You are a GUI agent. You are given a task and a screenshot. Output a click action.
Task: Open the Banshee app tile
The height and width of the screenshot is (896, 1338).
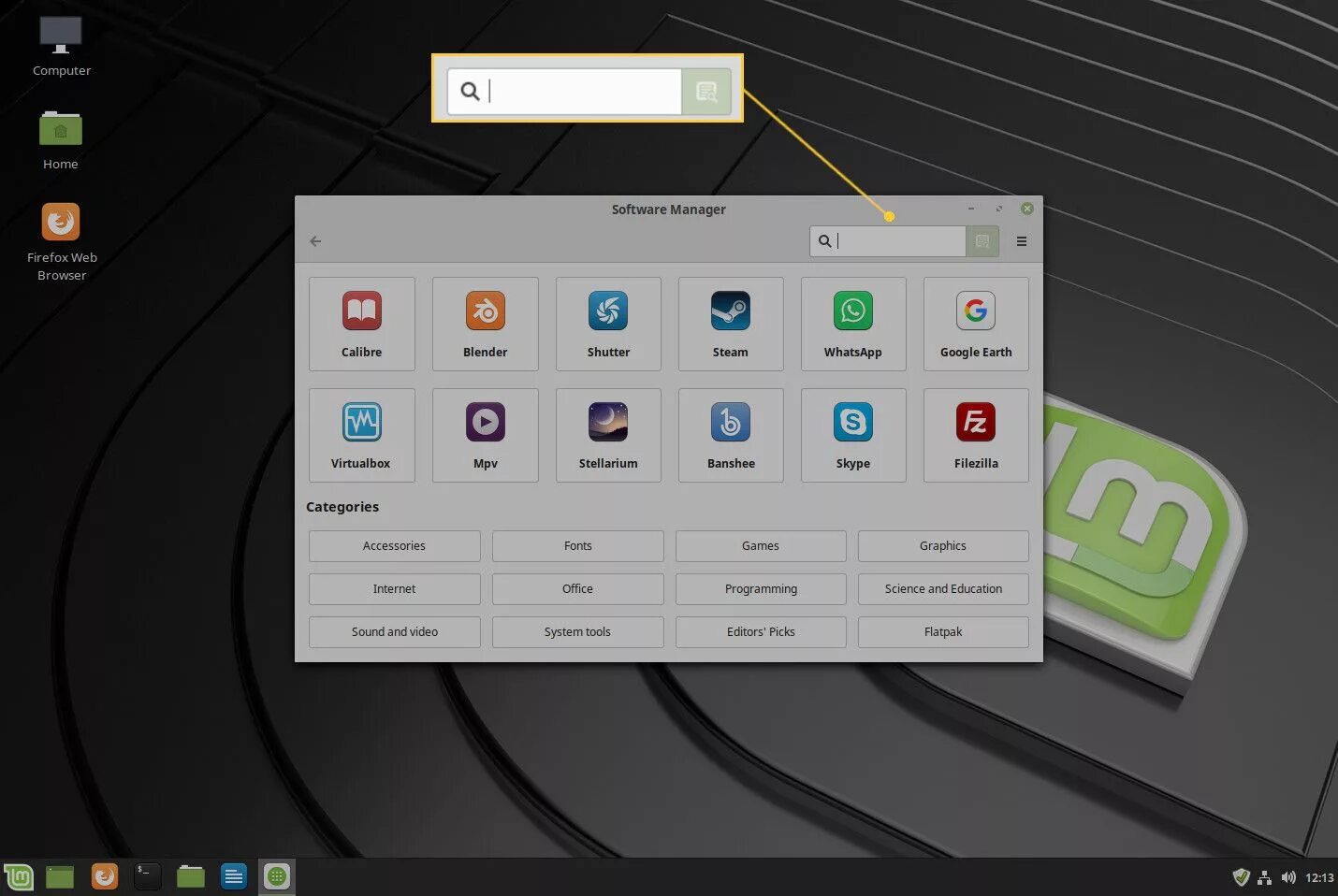pos(731,435)
